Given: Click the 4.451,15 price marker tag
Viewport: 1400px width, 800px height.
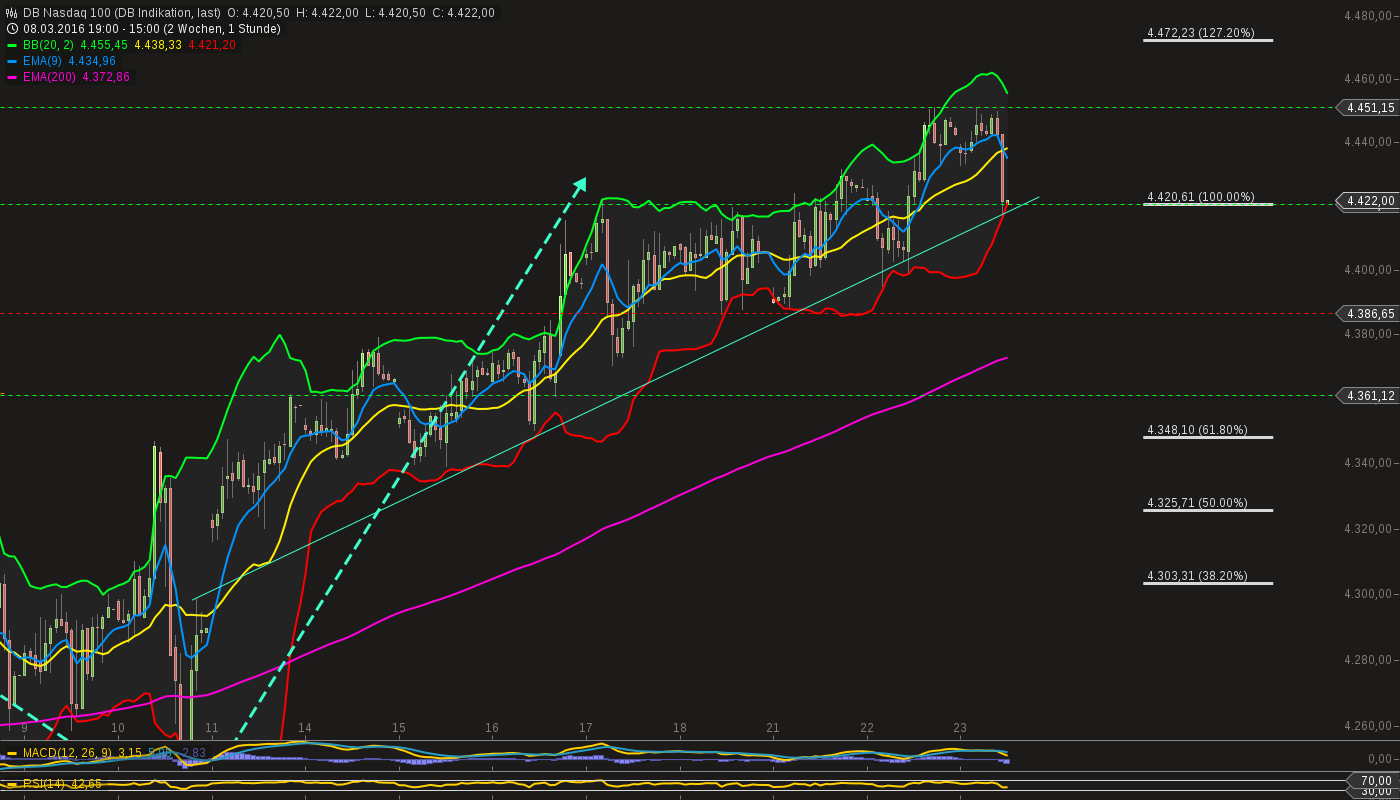Looking at the screenshot, I should (x=1367, y=108).
